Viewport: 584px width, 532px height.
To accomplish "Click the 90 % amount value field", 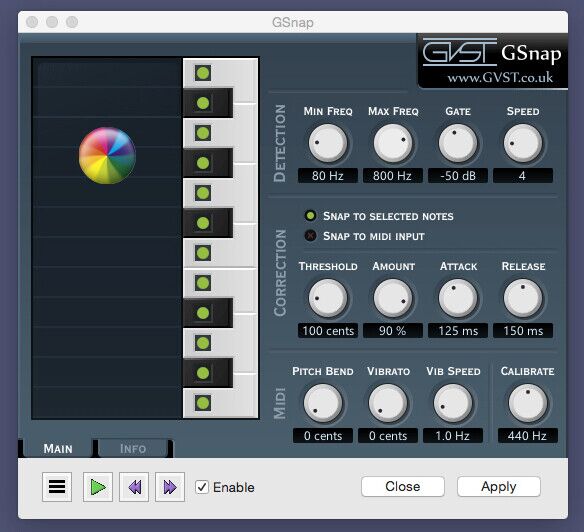I will tap(393, 330).
